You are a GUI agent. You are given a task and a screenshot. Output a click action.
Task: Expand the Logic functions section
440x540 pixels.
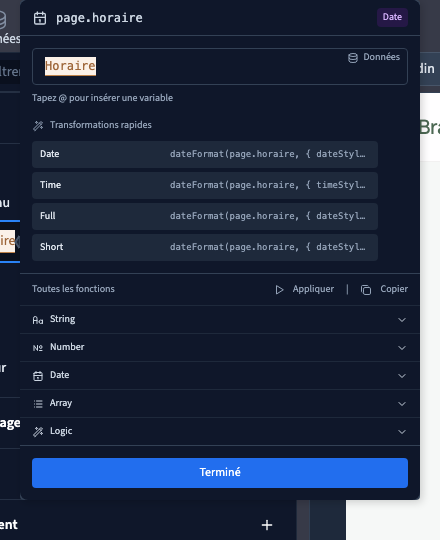(x=220, y=431)
